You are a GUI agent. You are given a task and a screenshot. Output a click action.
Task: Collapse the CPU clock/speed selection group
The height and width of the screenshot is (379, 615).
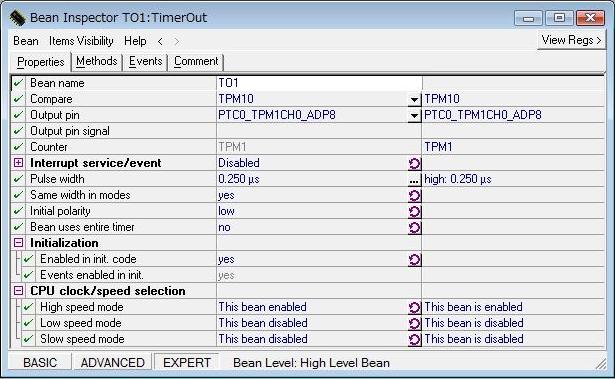[18, 291]
